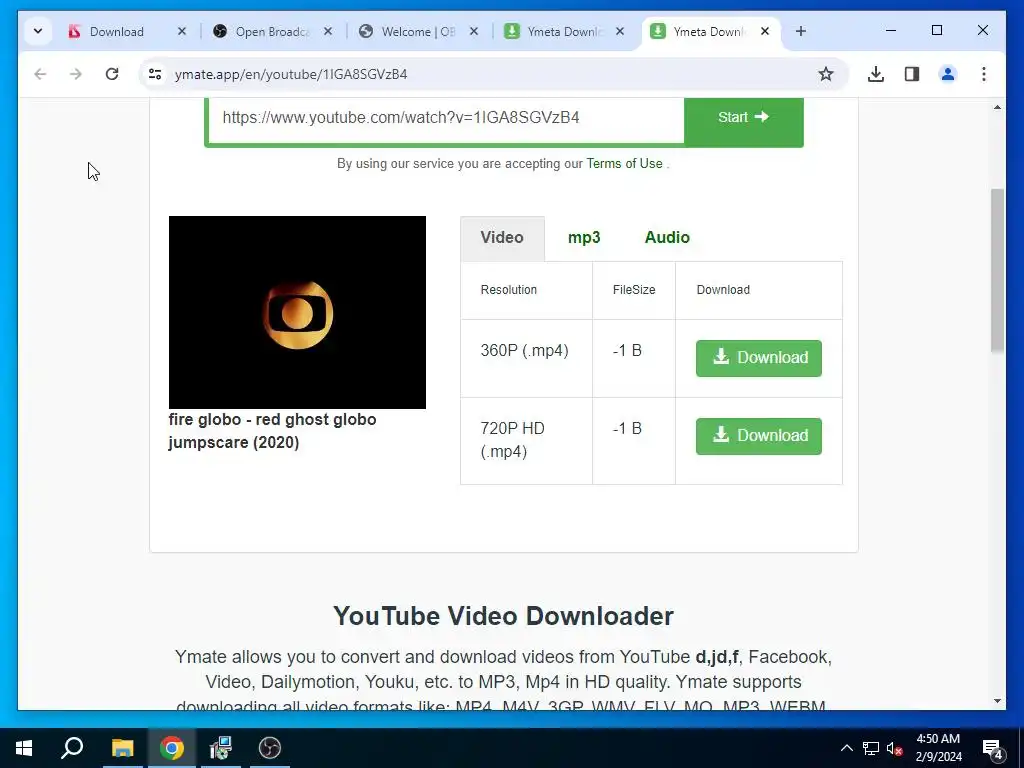Open Chrome downloads icon

point(876,74)
